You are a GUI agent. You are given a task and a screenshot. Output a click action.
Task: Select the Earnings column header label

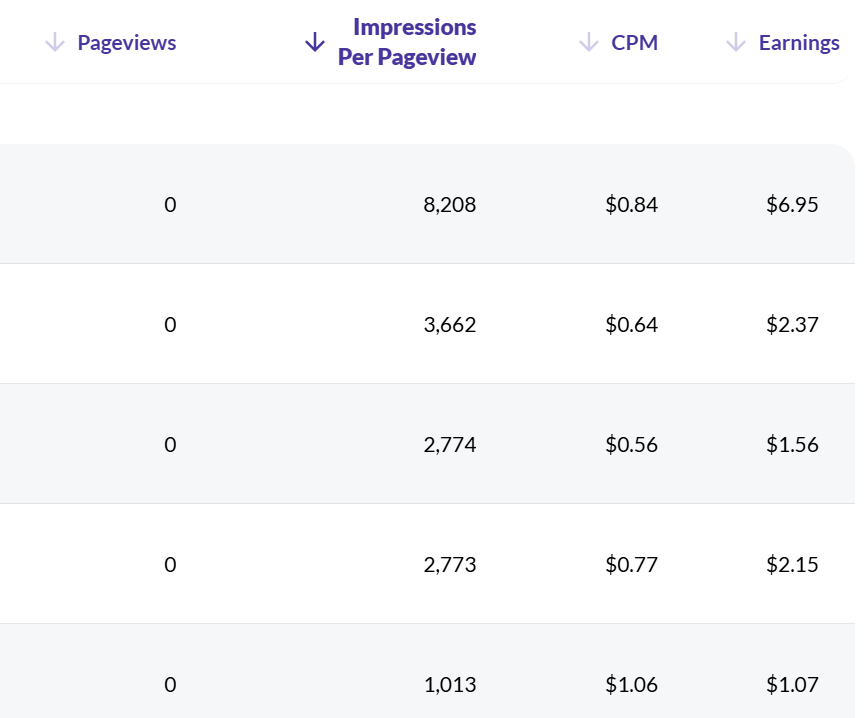[x=798, y=42]
